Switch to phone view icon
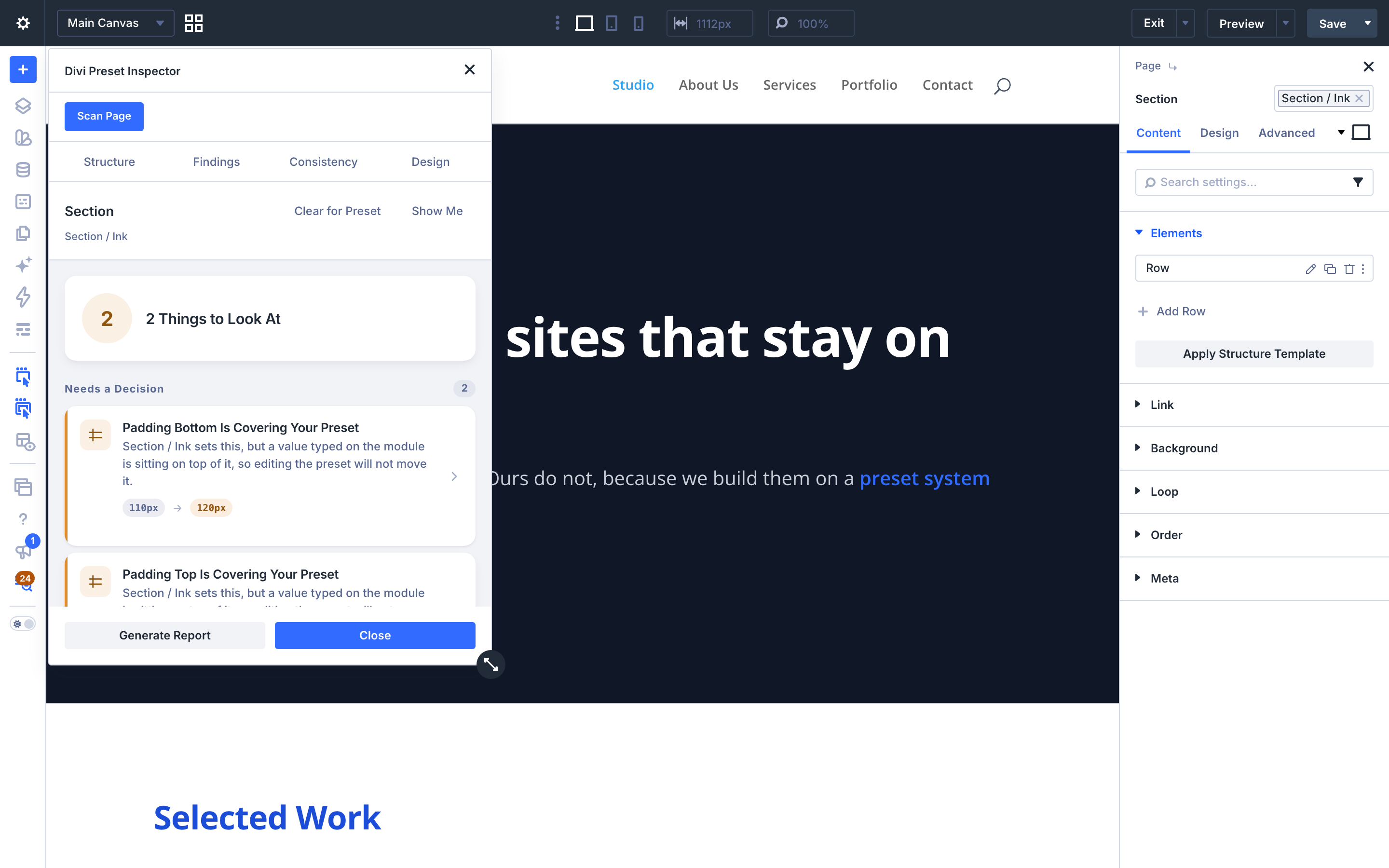 (x=638, y=24)
